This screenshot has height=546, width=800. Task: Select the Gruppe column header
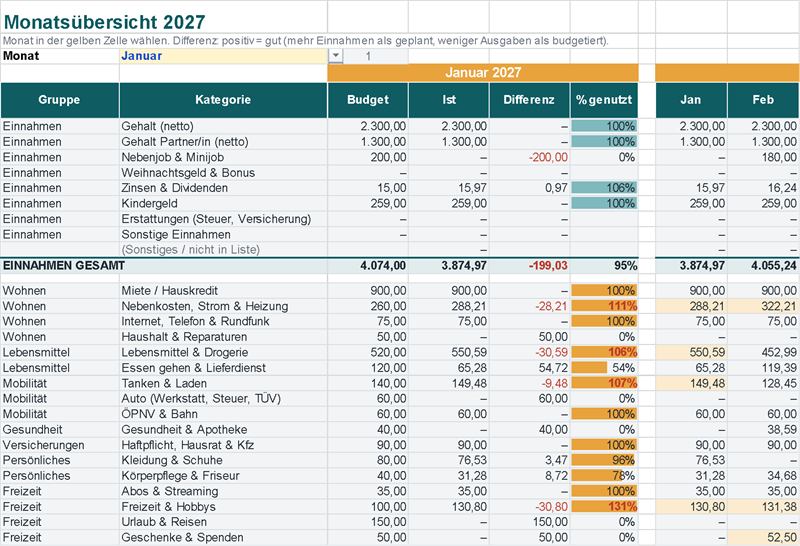(60, 100)
